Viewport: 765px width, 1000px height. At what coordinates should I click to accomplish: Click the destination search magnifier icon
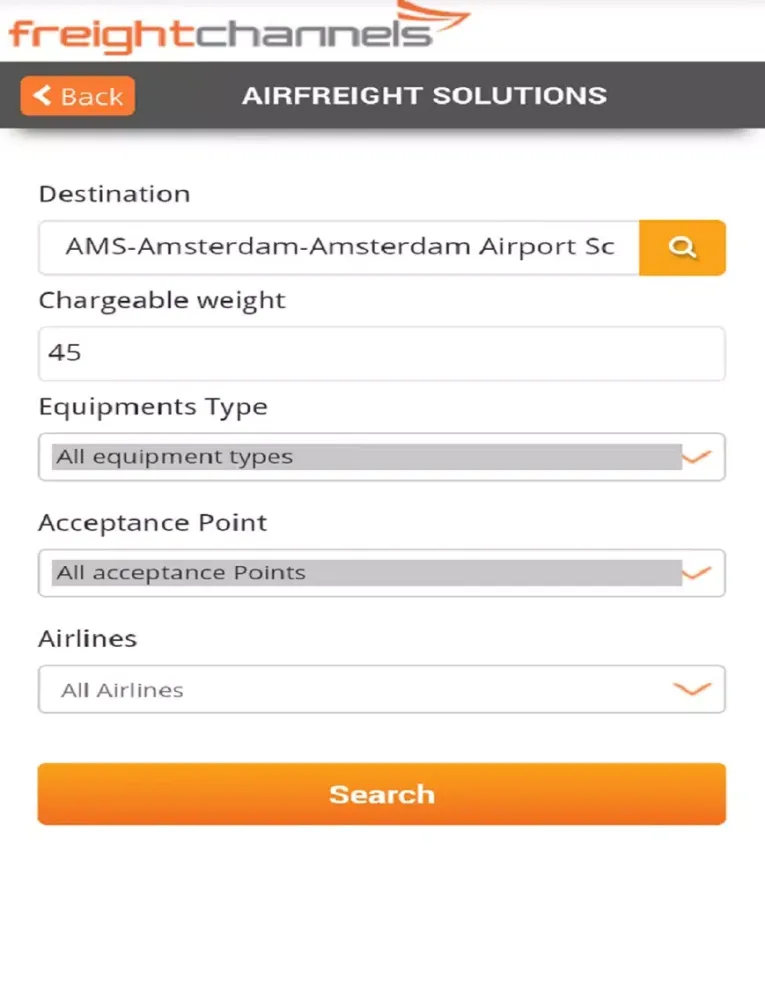(x=682, y=247)
